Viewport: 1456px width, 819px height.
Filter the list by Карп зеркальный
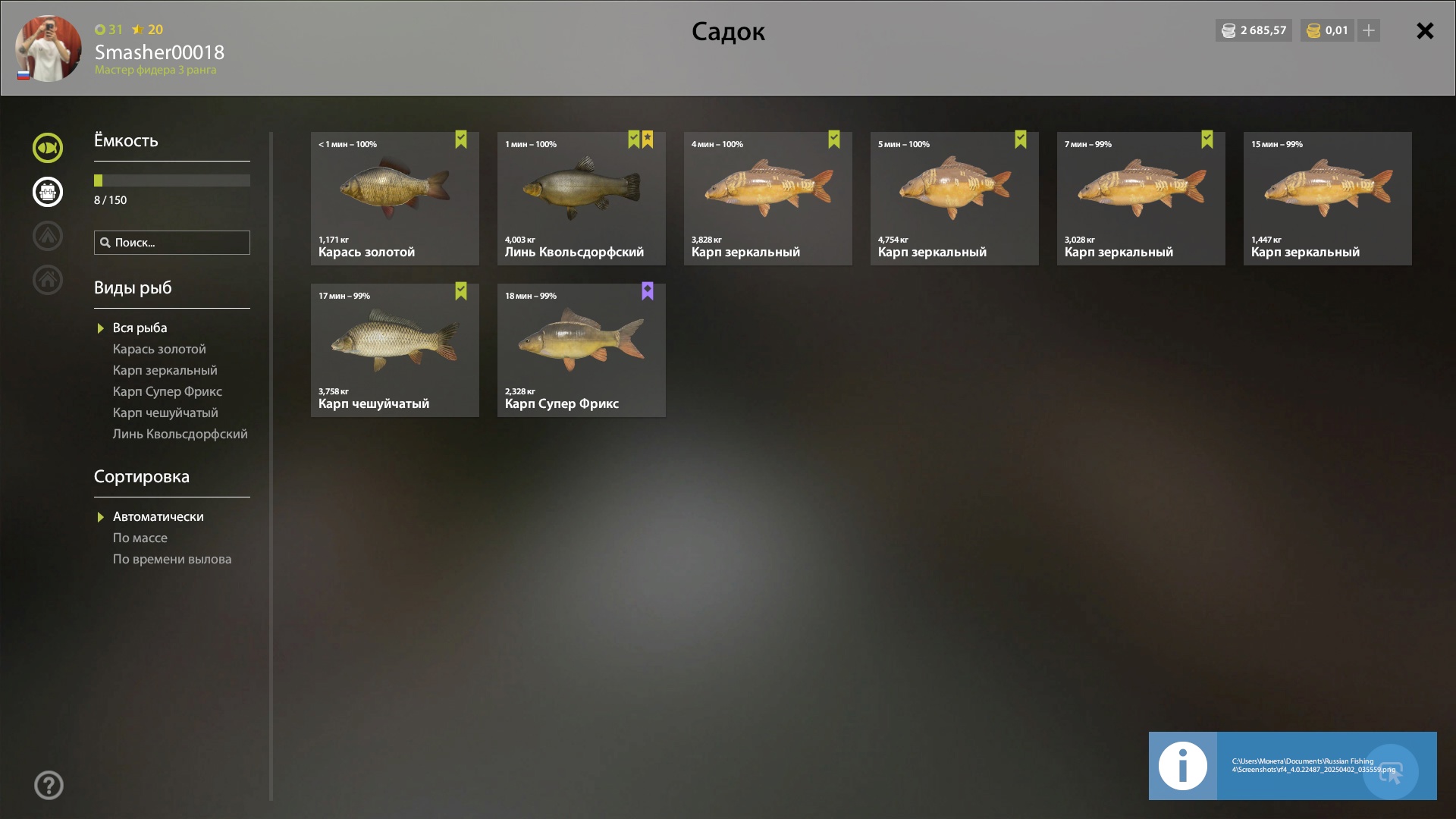coord(165,370)
